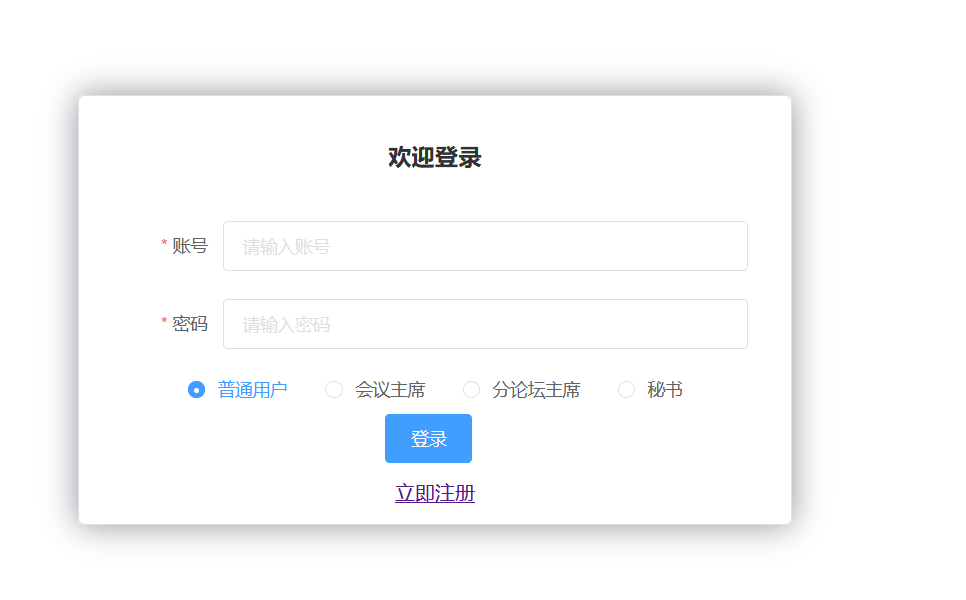The width and height of the screenshot is (966, 600).
Task: Click inside the 请输入账号 input field
Action: click(x=485, y=246)
